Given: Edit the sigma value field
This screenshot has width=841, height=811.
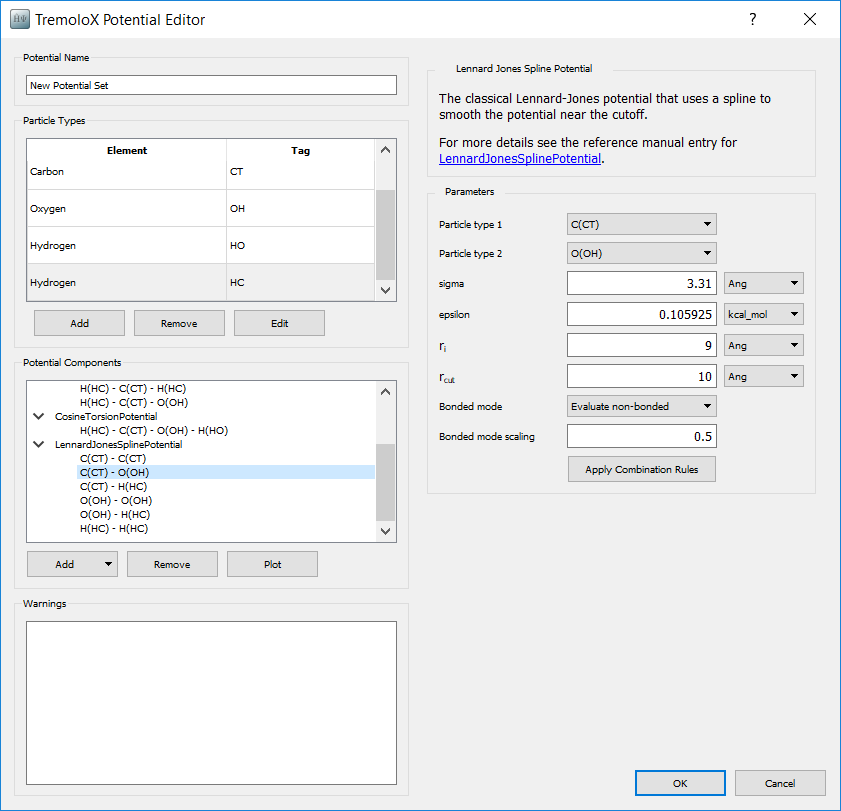Looking at the screenshot, I should click(641, 283).
